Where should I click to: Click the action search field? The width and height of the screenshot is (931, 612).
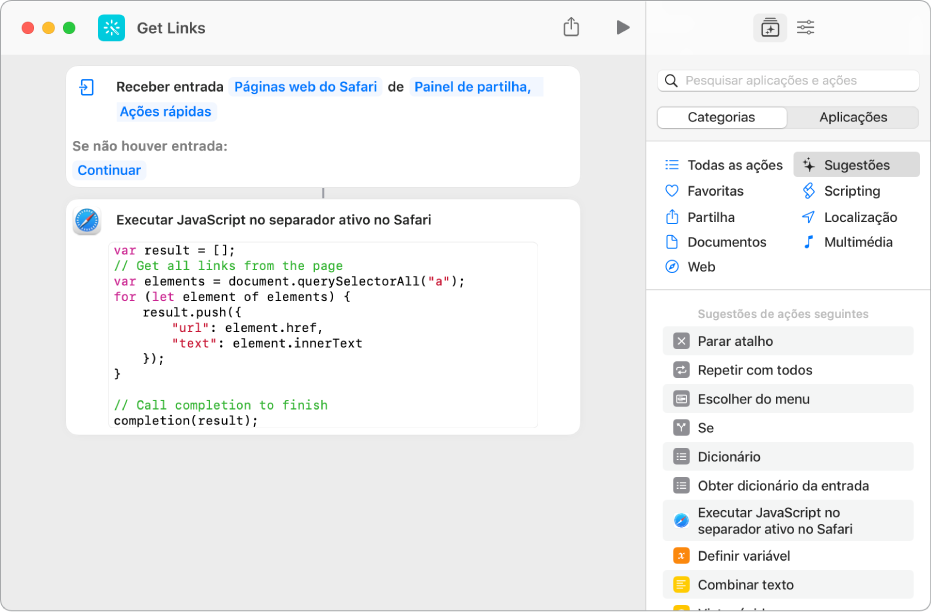[789, 80]
